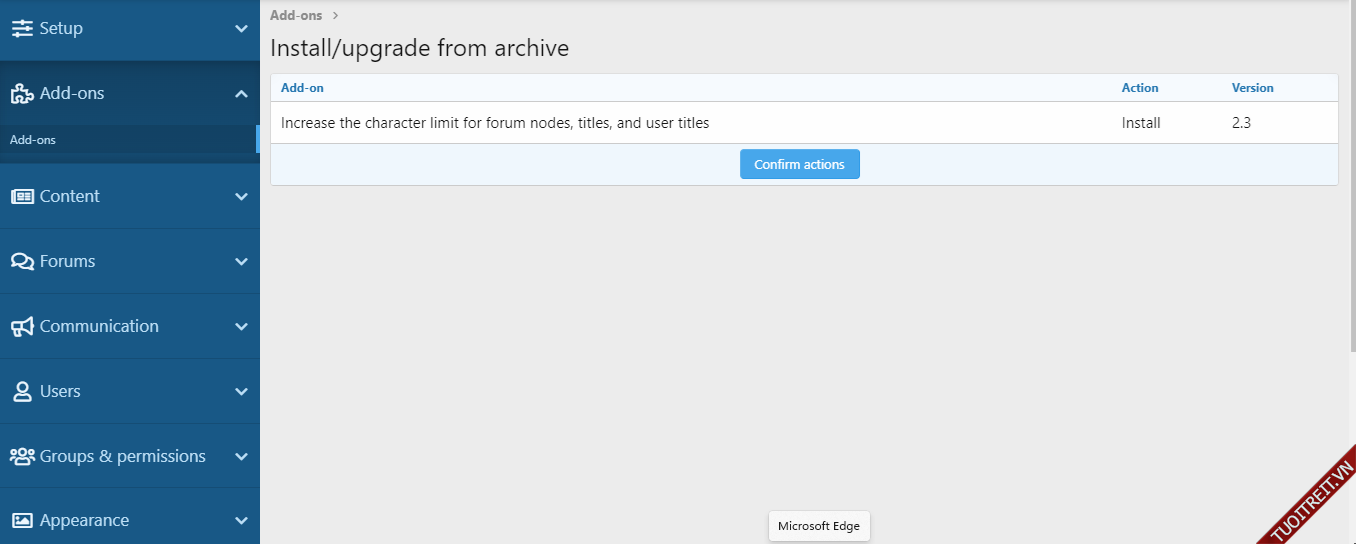The image size is (1356, 544).
Task: Click the Appearance image icon
Action: tap(22, 521)
